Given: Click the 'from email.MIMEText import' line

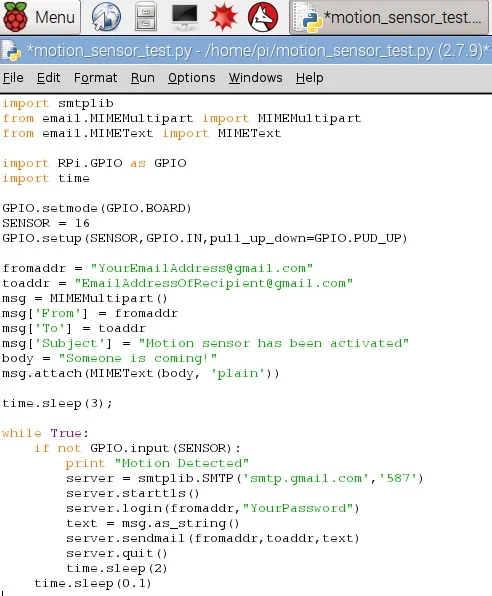Looking at the screenshot, I should [x=142, y=133].
